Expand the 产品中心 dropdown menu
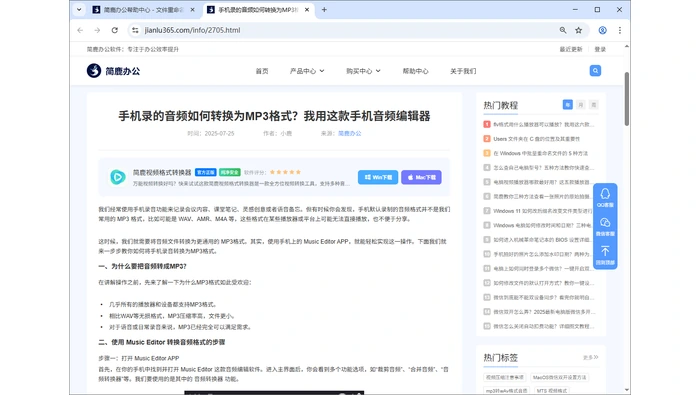 tap(307, 71)
